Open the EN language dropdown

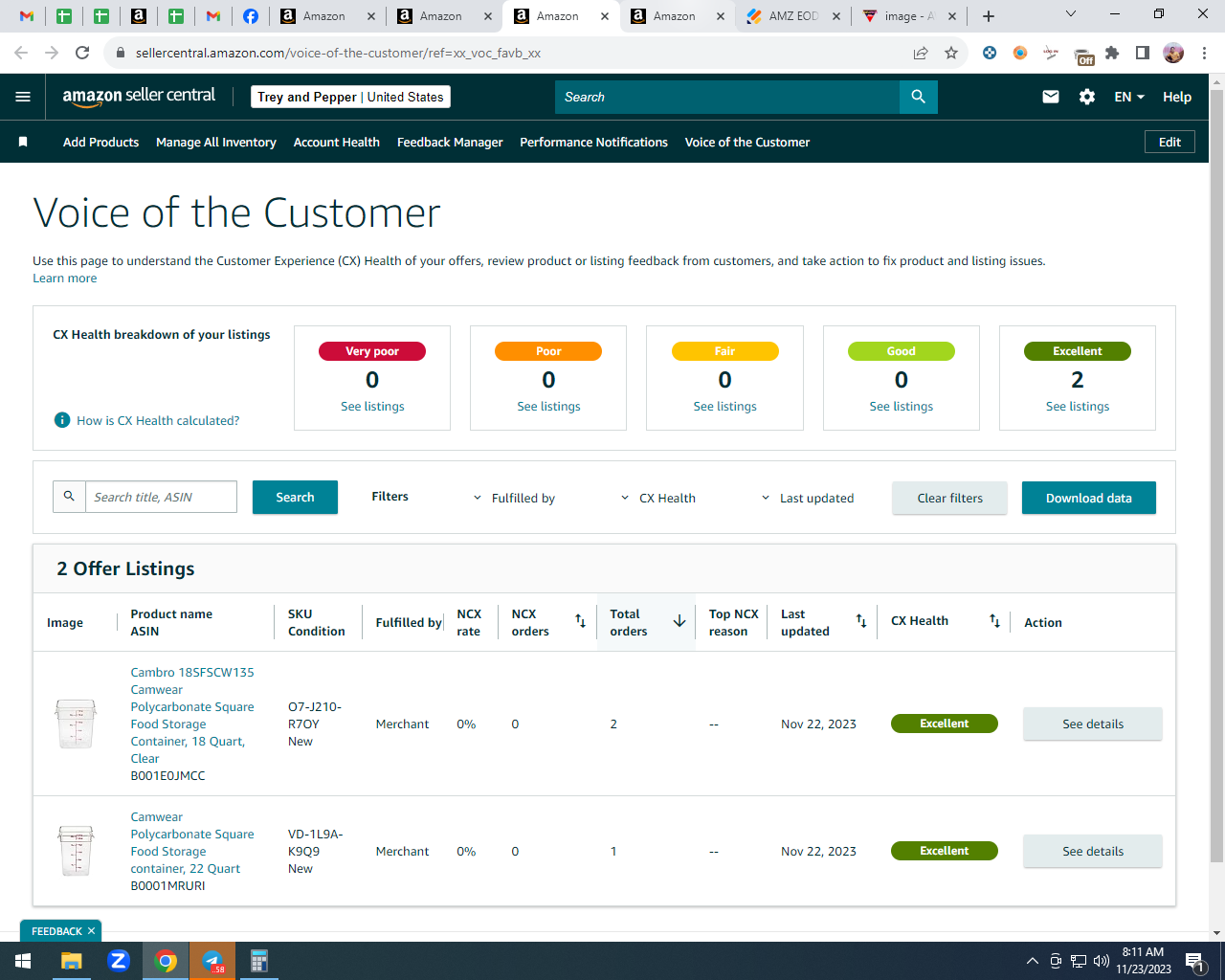(1129, 97)
